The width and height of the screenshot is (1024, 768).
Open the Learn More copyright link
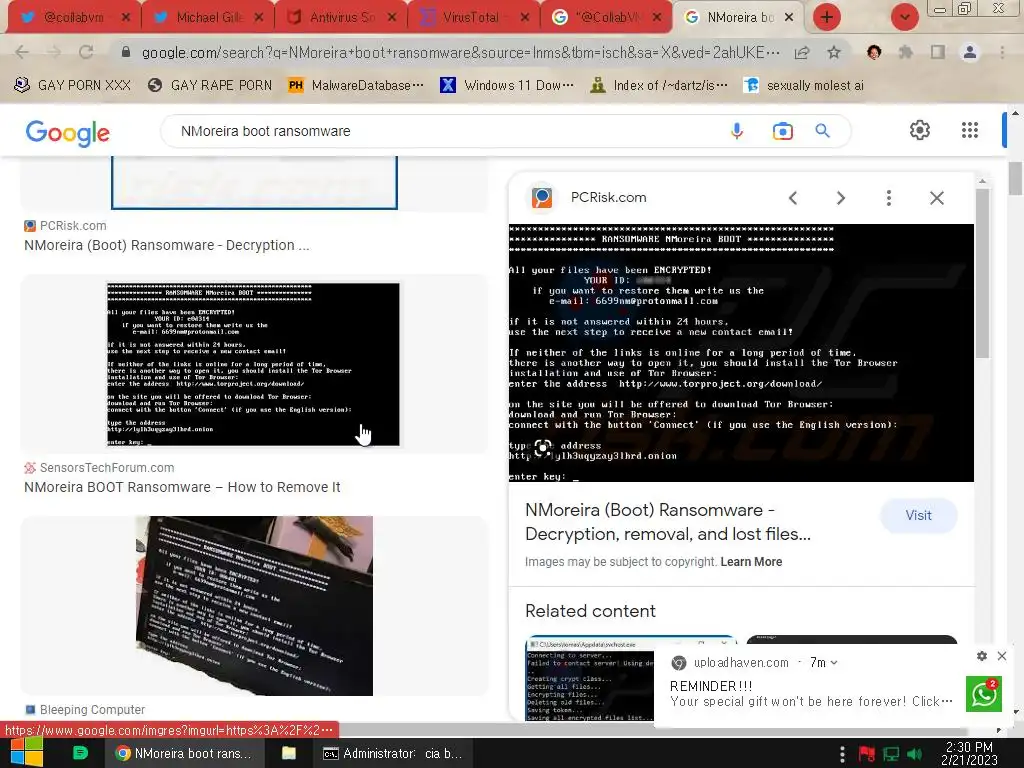[x=751, y=562]
